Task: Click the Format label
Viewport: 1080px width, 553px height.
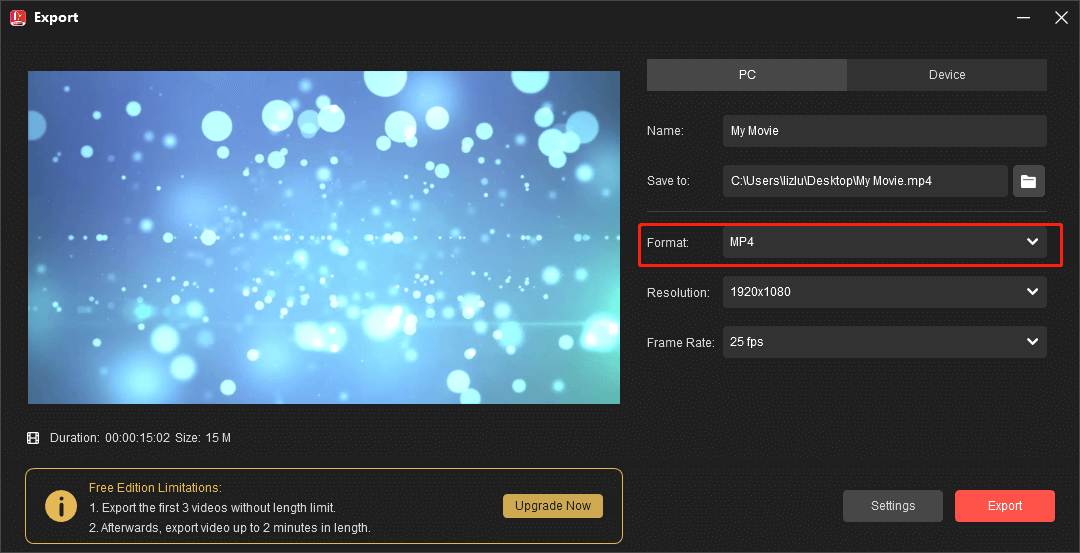Action: tap(667, 242)
